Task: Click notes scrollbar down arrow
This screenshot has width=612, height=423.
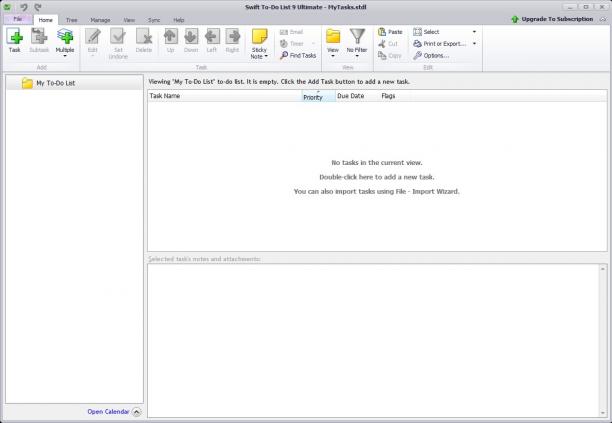Action: (x=603, y=413)
